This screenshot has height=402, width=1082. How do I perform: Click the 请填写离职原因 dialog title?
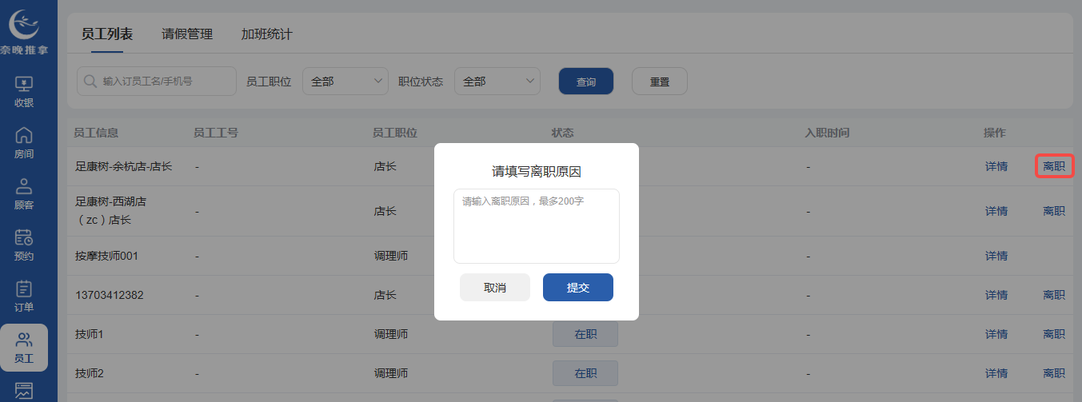click(536, 172)
